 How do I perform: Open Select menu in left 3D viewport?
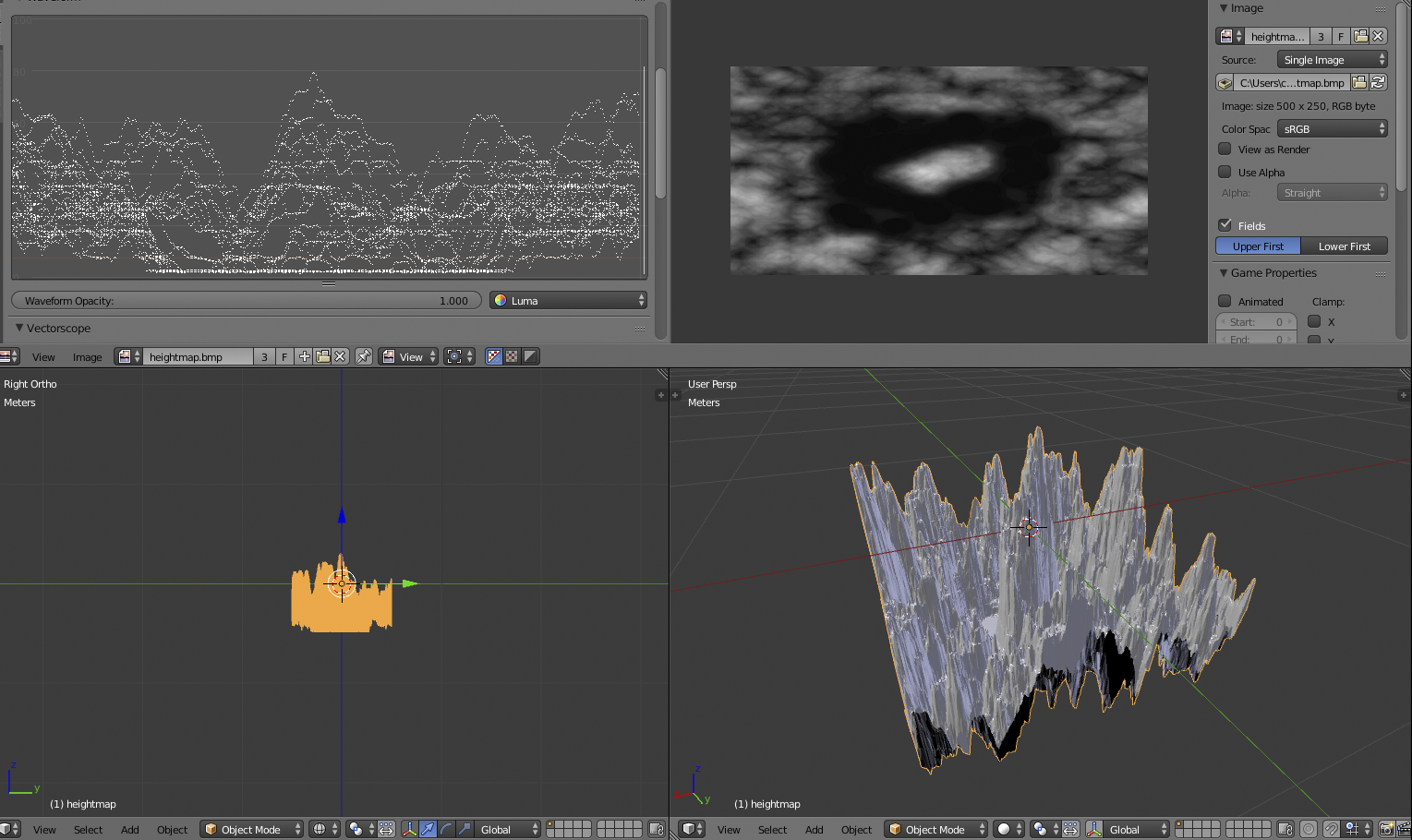click(x=89, y=830)
